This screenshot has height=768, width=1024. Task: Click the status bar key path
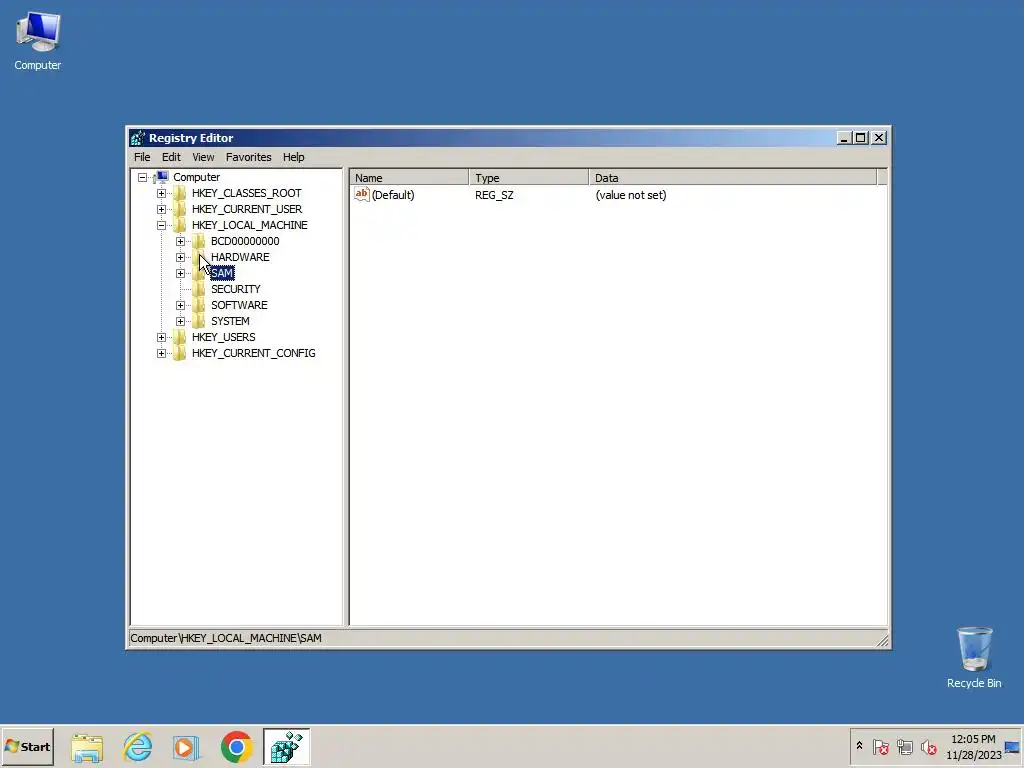click(225, 638)
